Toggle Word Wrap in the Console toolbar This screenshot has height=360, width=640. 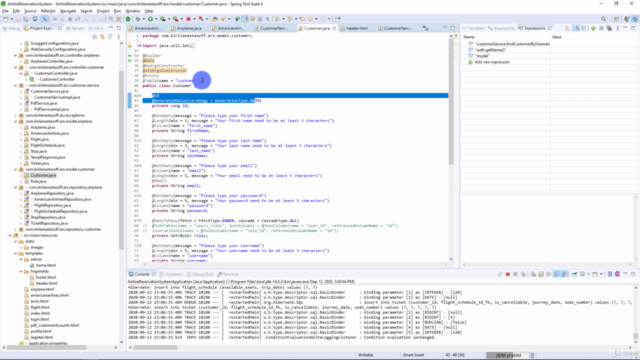(548, 274)
